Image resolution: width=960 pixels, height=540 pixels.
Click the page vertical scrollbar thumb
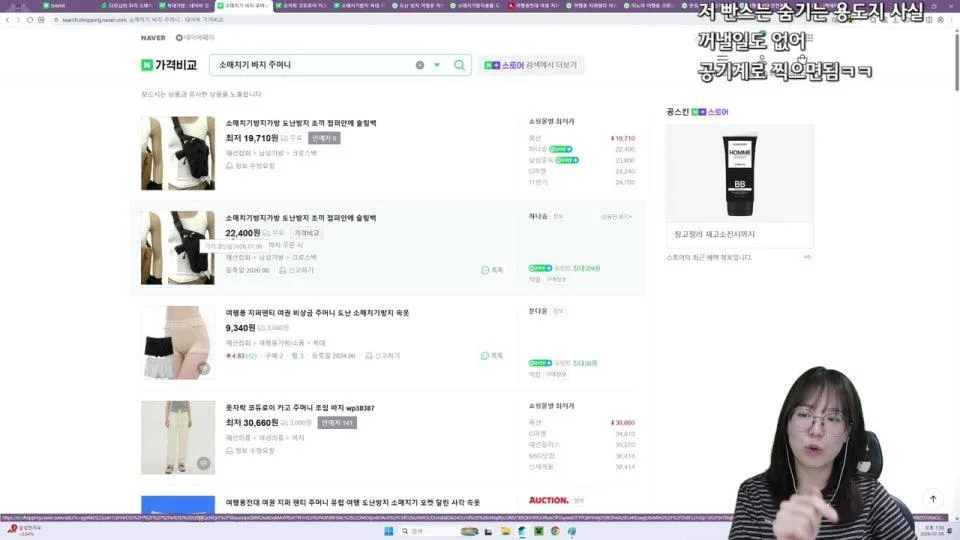(x=956, y=61)
